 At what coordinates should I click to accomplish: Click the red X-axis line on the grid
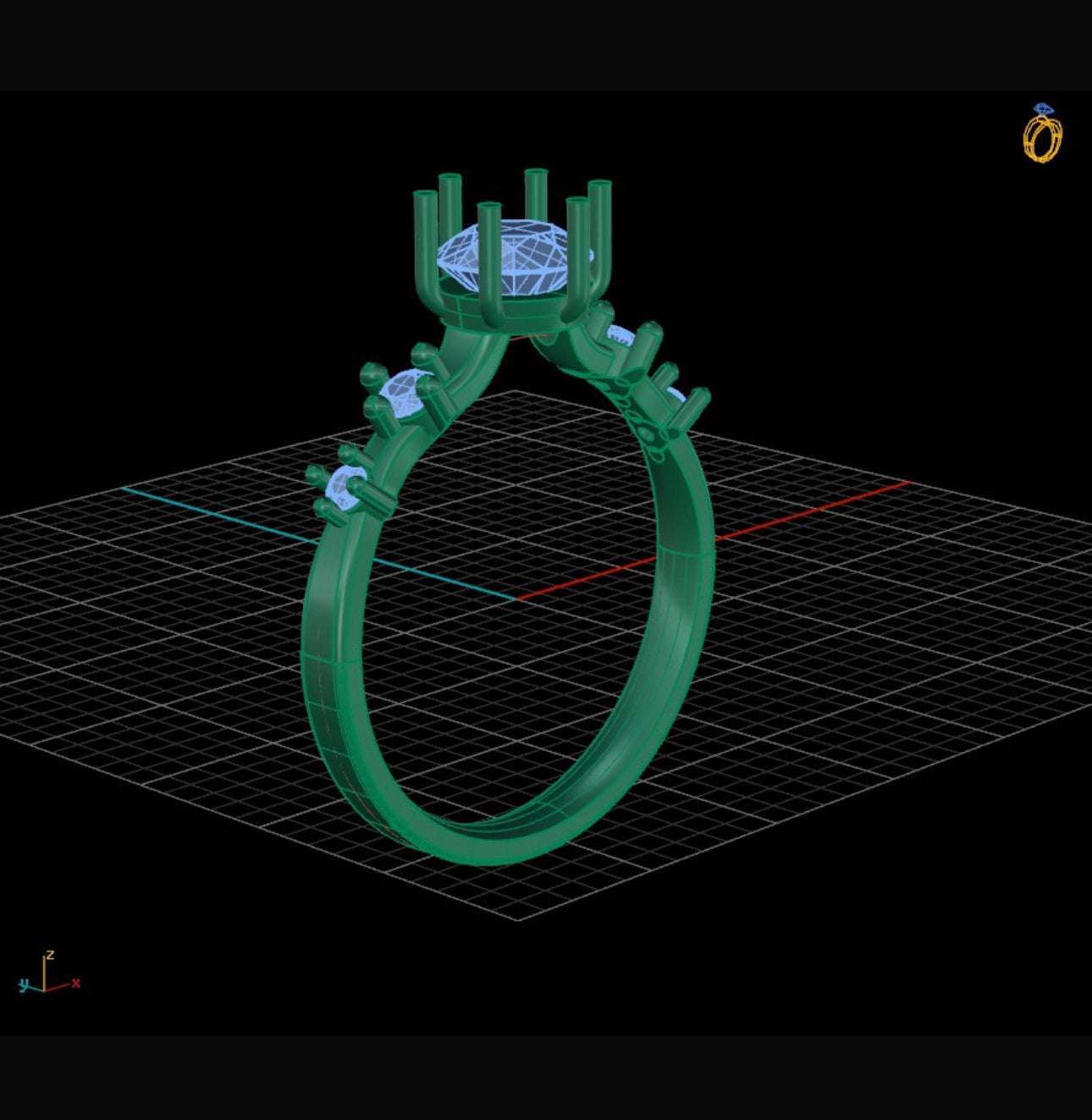[804, 511]
